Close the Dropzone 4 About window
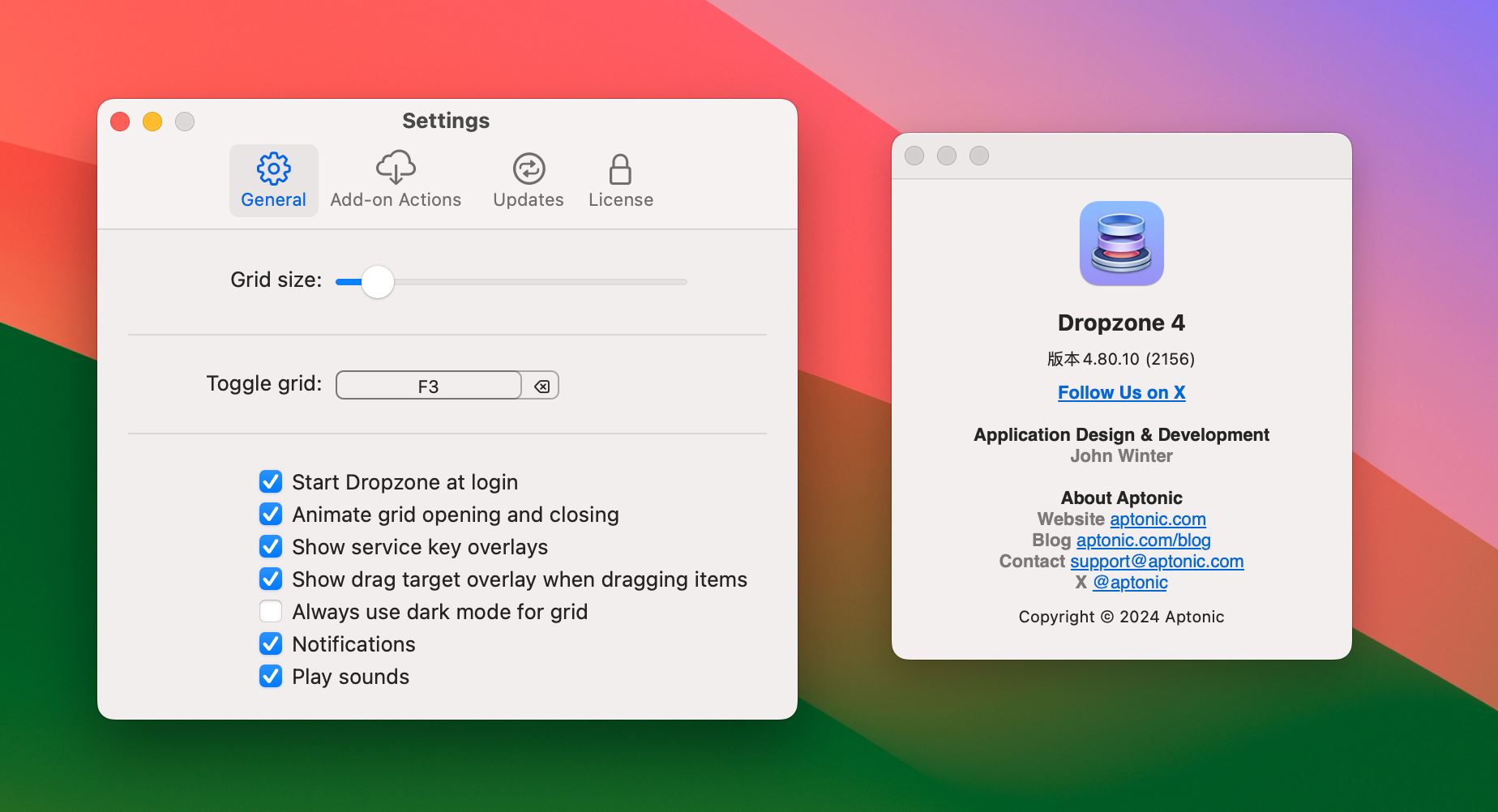 click(x=914, y=156)
